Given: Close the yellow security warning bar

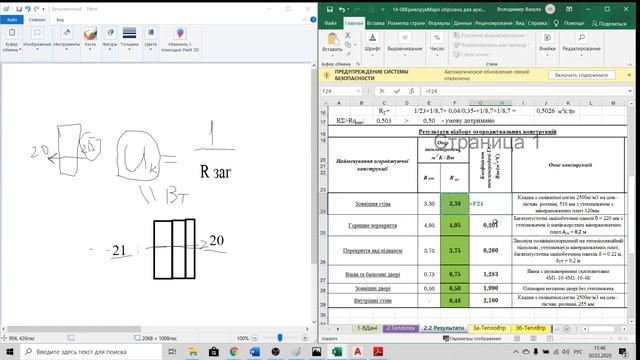Looking at the screenshot, I should point(629,75).
